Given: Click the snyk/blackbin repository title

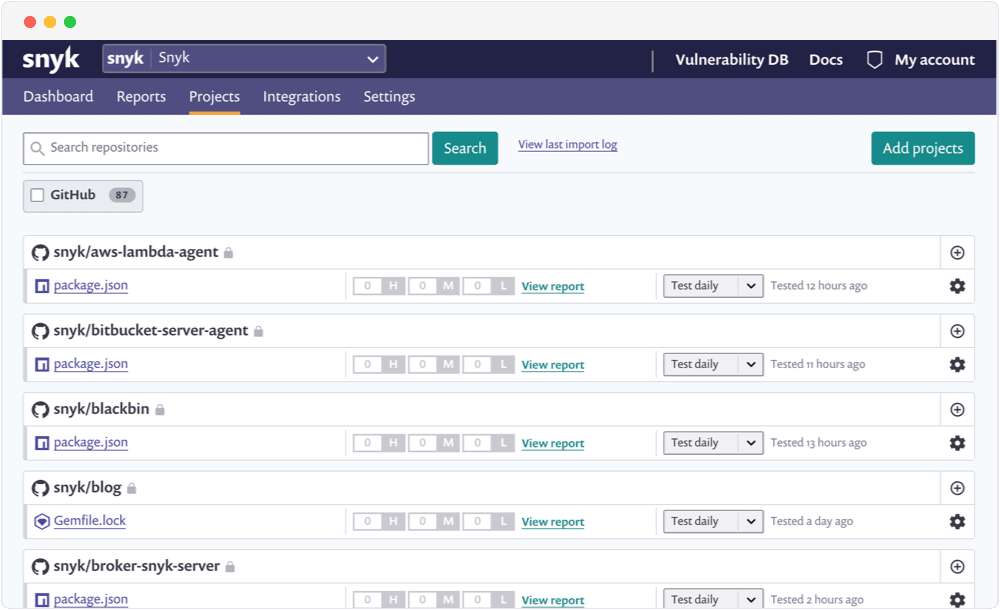Looking at the screenshot, I should 101,409.
